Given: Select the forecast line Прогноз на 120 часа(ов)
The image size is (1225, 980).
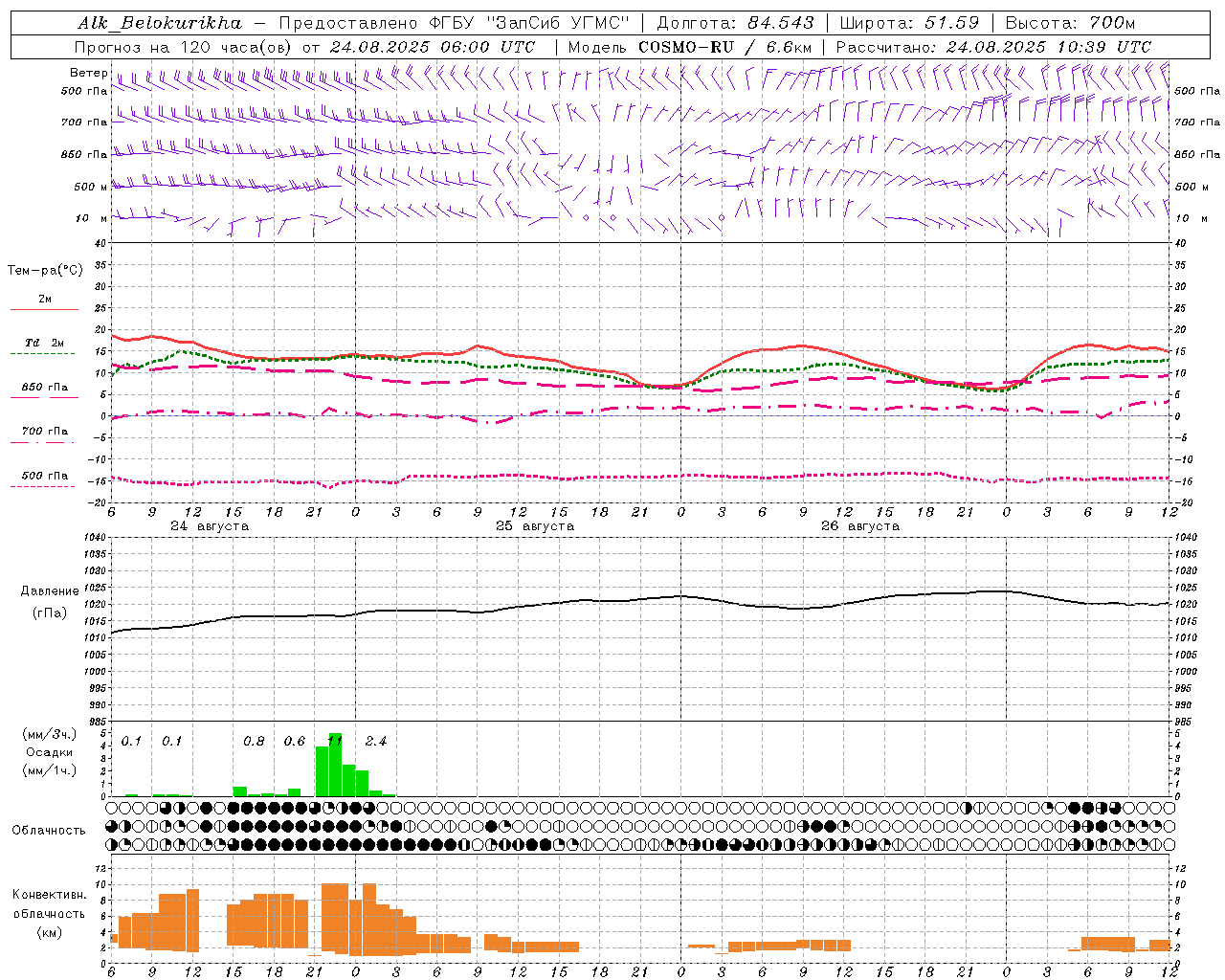Looking at the screenshot, I should coord(182,47).
